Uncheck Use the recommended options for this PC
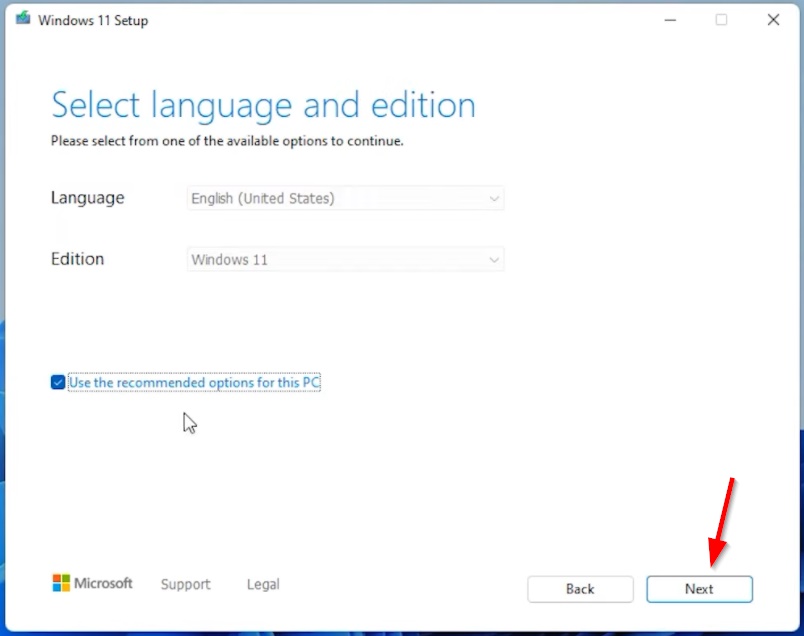The height and width of the screenshot is (636, 804). tap(58, 382)
